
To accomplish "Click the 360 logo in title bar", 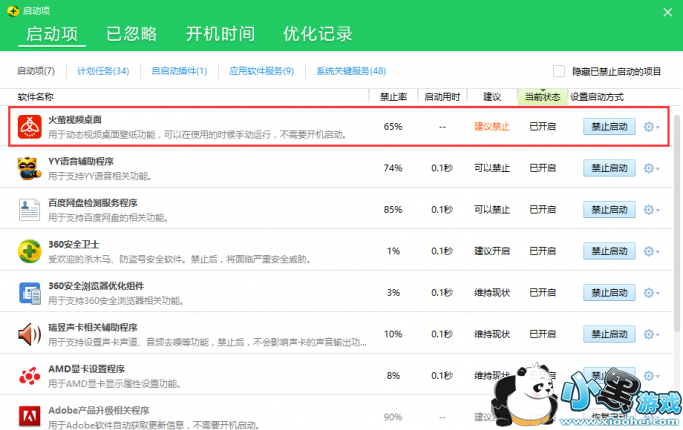I will 13,11.
